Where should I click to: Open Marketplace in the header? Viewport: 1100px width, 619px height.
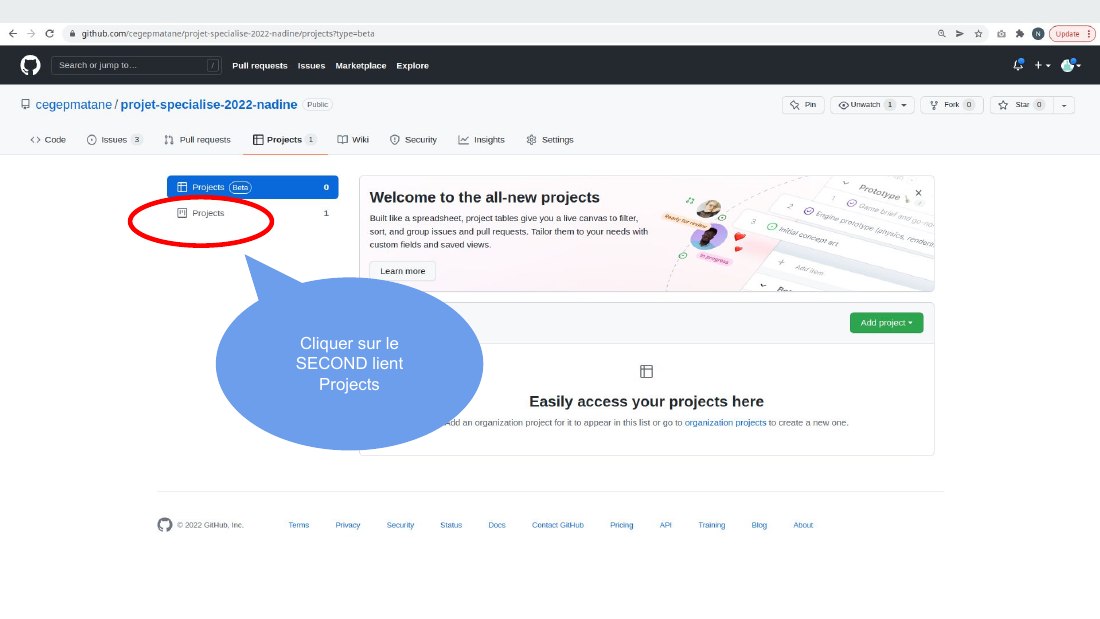click(x=361, y=65)
